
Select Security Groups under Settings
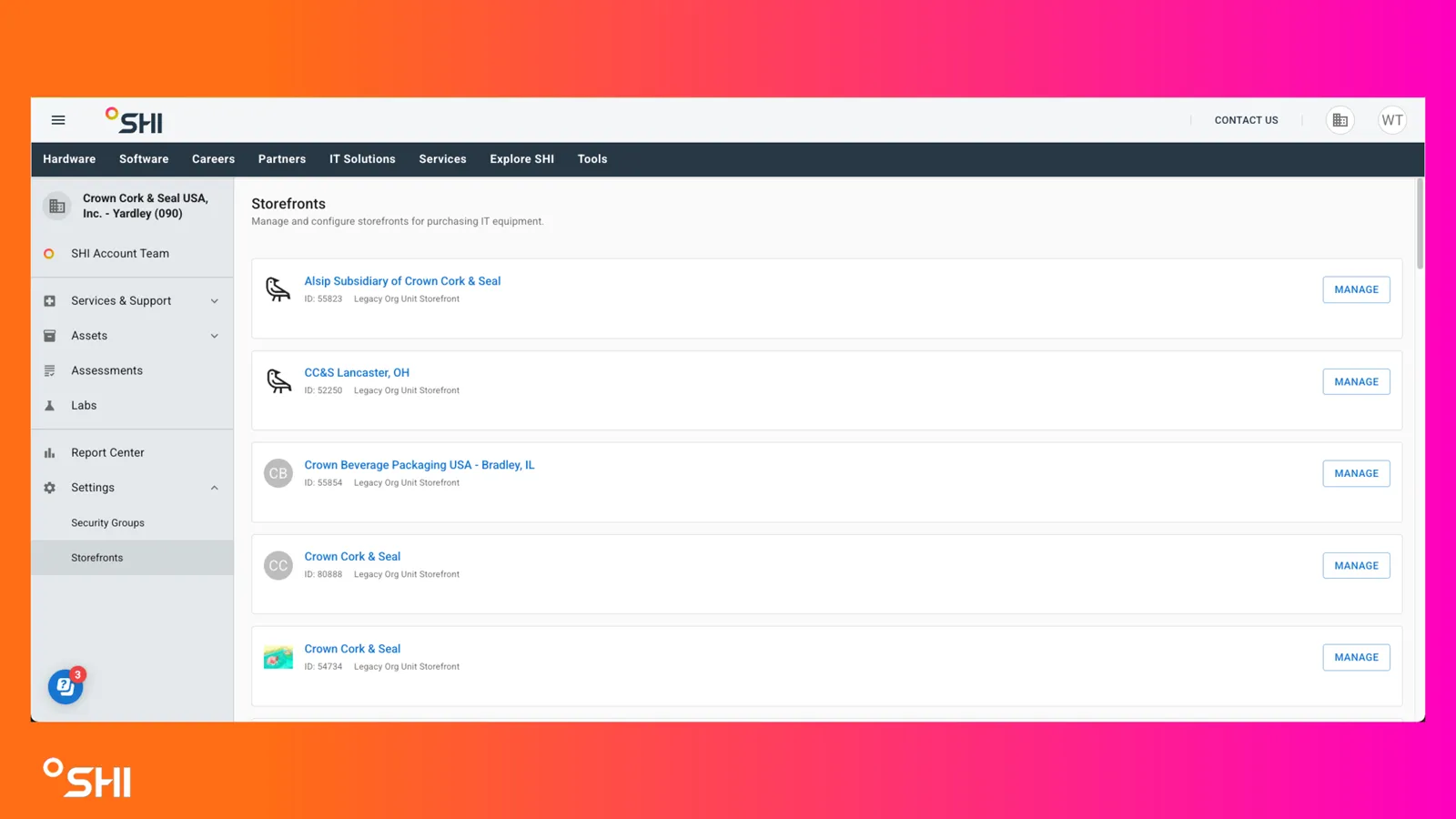point(132,523)
